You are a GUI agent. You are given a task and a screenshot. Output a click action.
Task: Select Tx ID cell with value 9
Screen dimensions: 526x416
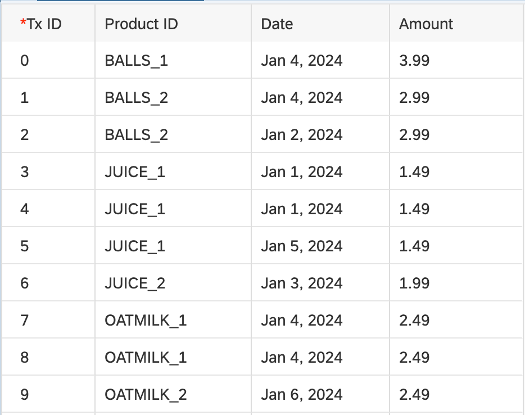(48, 394)
